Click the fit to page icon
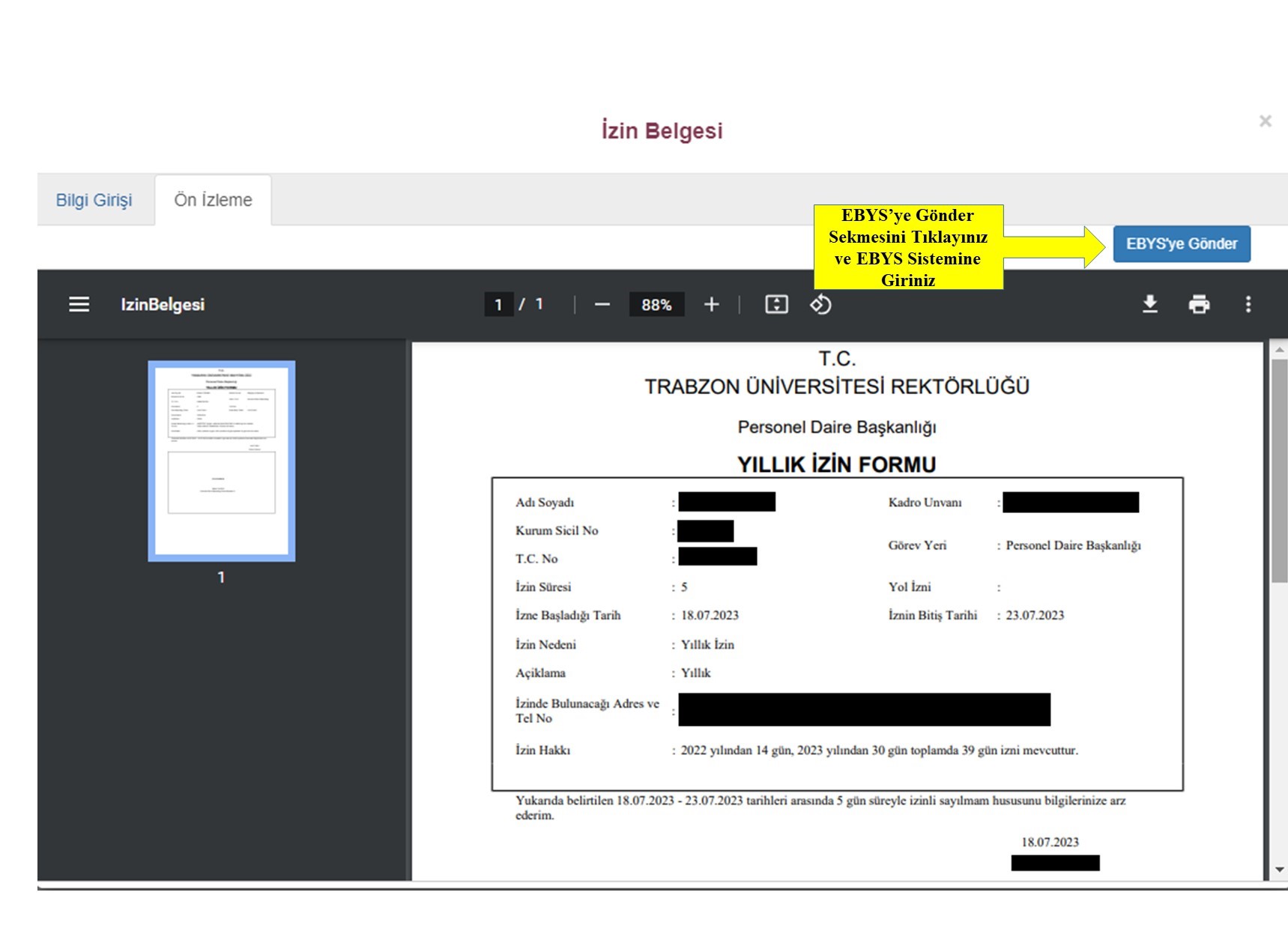Viewport: 1288px width, 952px height. point(776,304)
